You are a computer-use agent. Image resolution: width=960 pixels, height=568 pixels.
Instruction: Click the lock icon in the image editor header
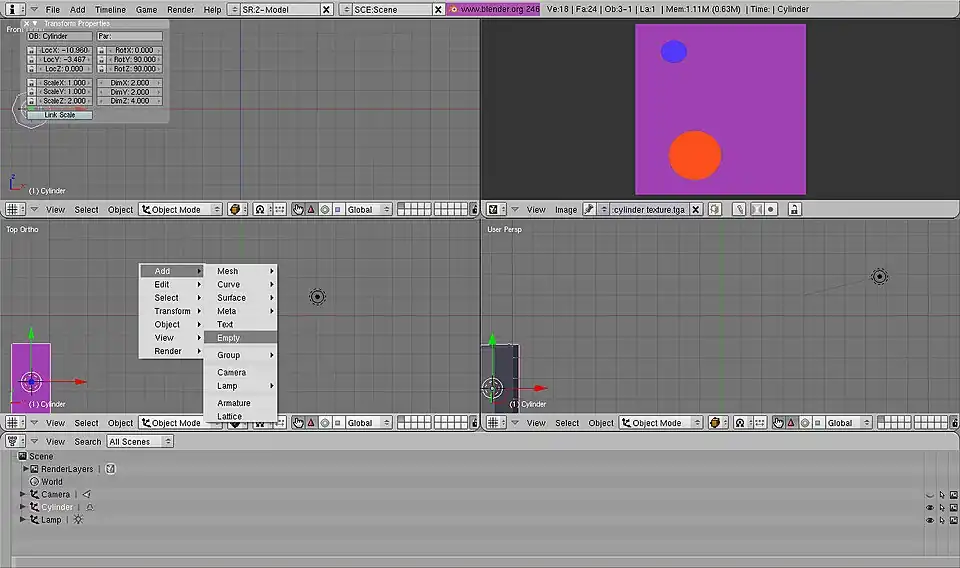[794, 210]
